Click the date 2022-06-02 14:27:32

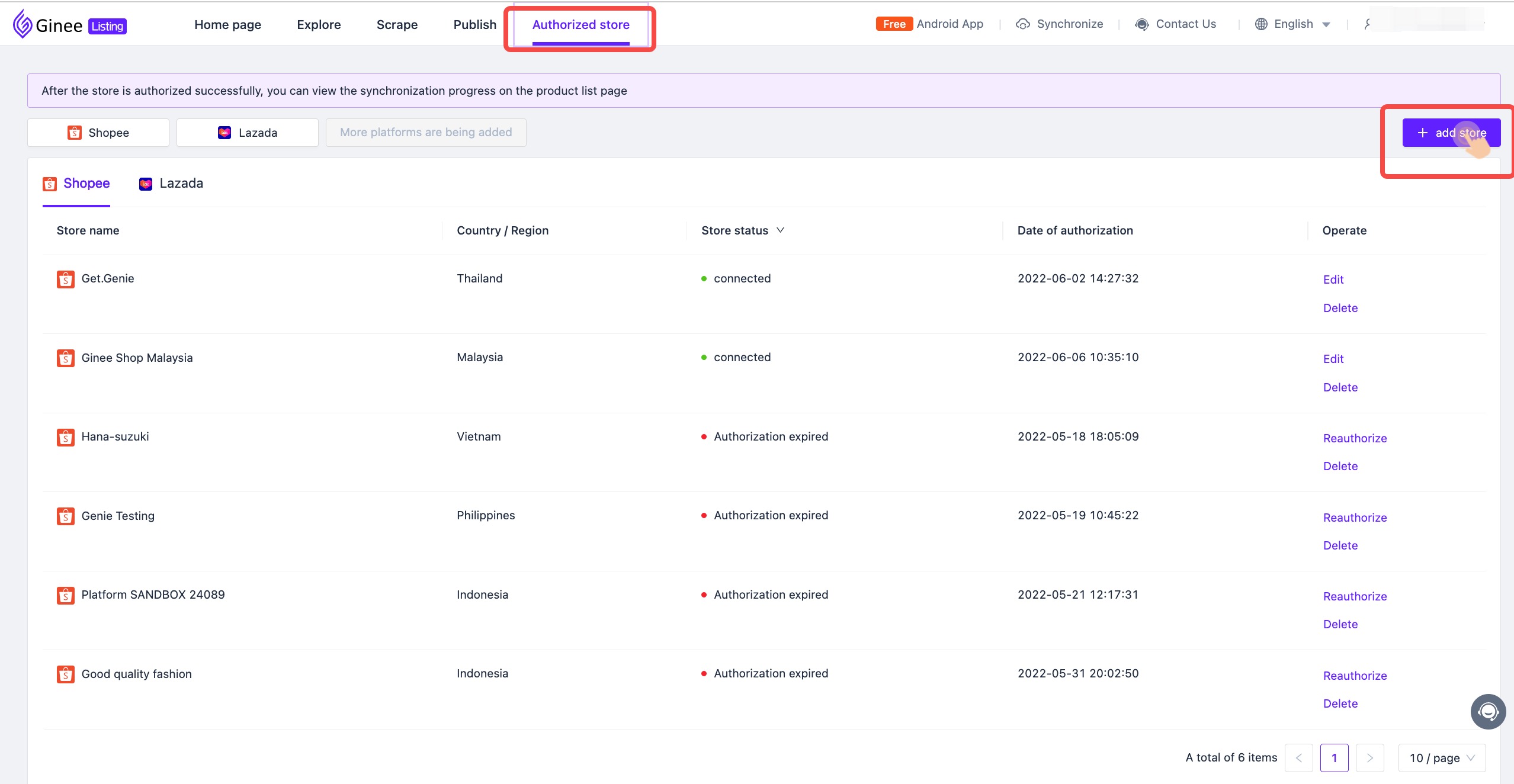[x=1078, y=278]
